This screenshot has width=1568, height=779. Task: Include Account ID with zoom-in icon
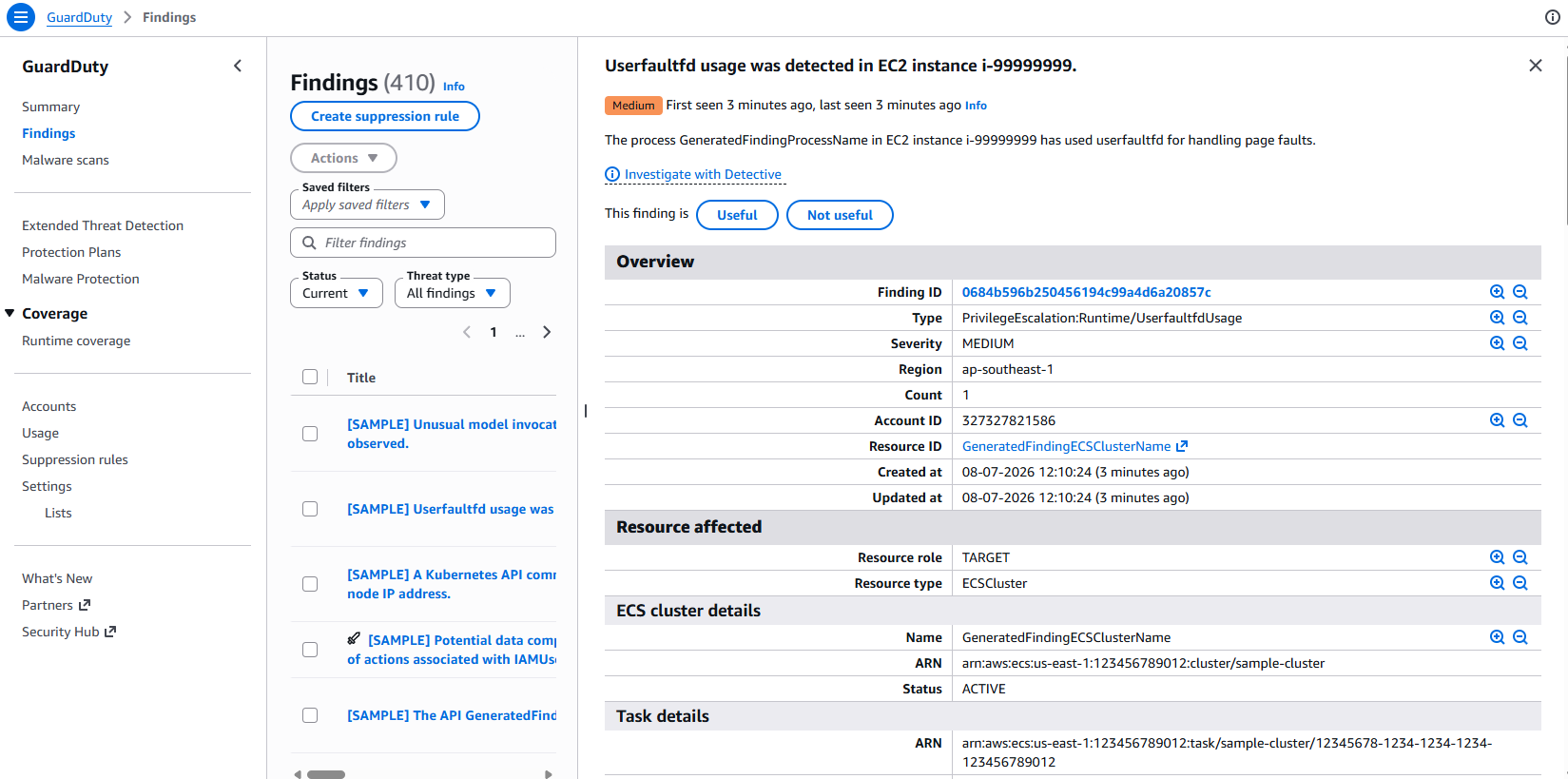pos(1498,420)
